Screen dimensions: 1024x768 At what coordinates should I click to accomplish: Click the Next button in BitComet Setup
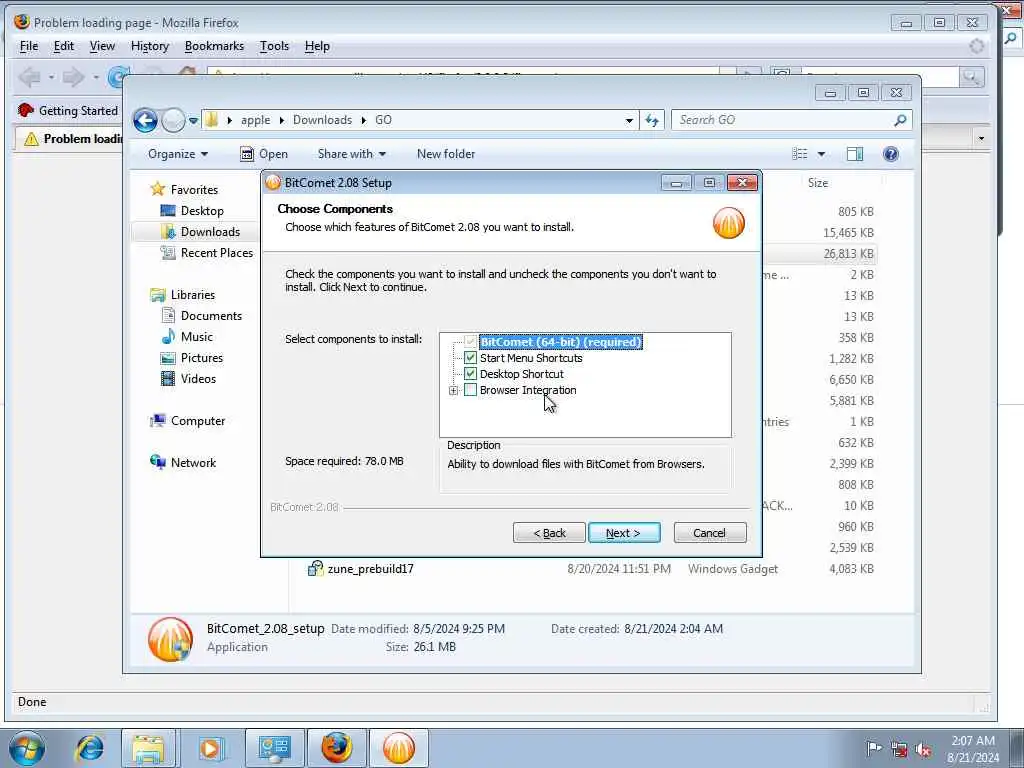(x=624, y=533)
